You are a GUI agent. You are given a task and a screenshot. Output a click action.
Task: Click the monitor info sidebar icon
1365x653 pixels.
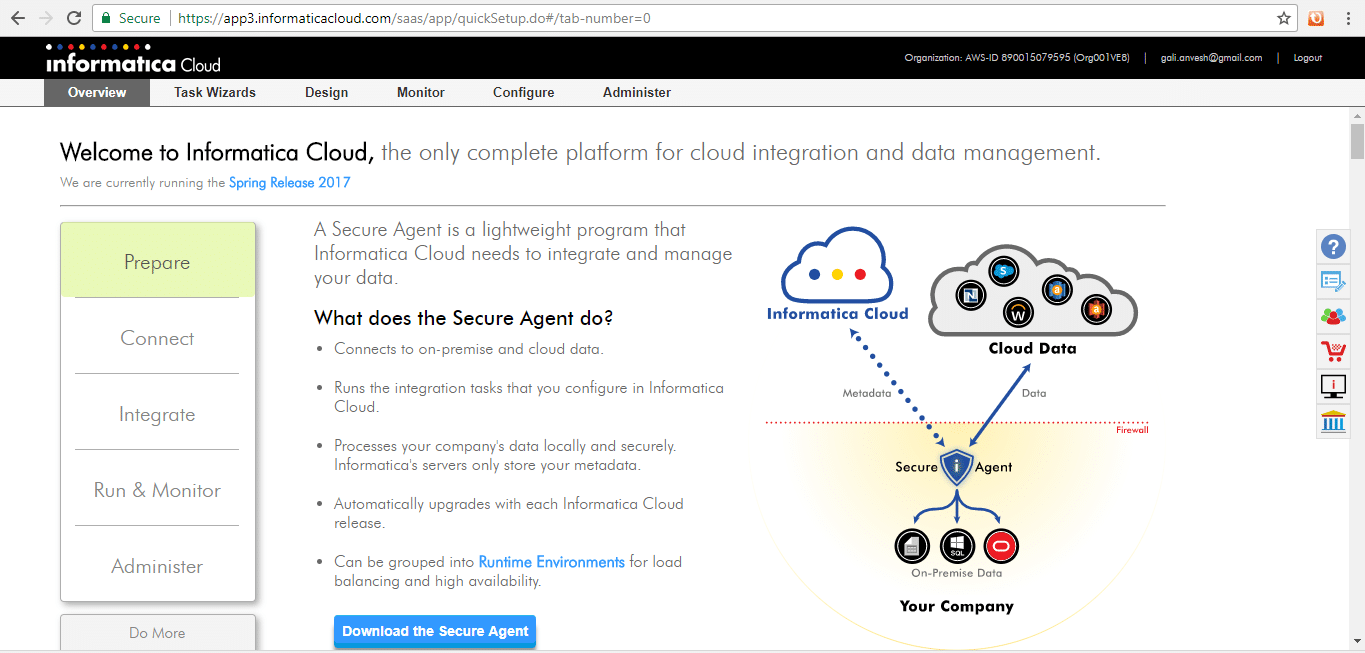click(x=1333, y=386)
